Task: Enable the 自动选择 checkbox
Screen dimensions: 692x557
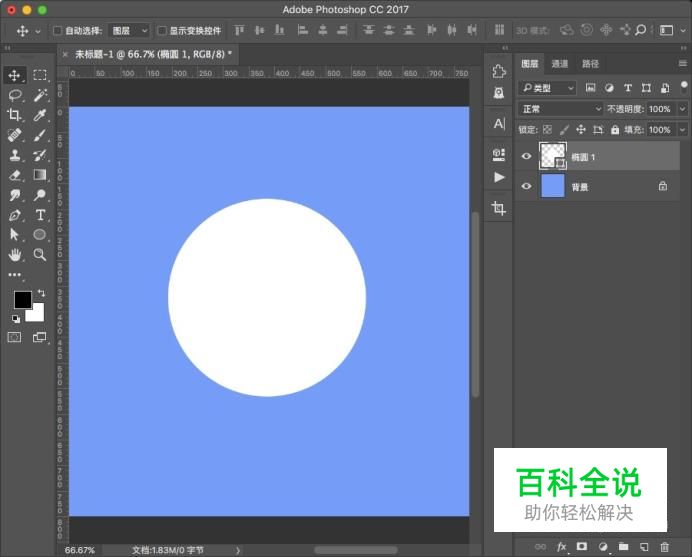Action: pyautogui.click(x=57, y=31)
